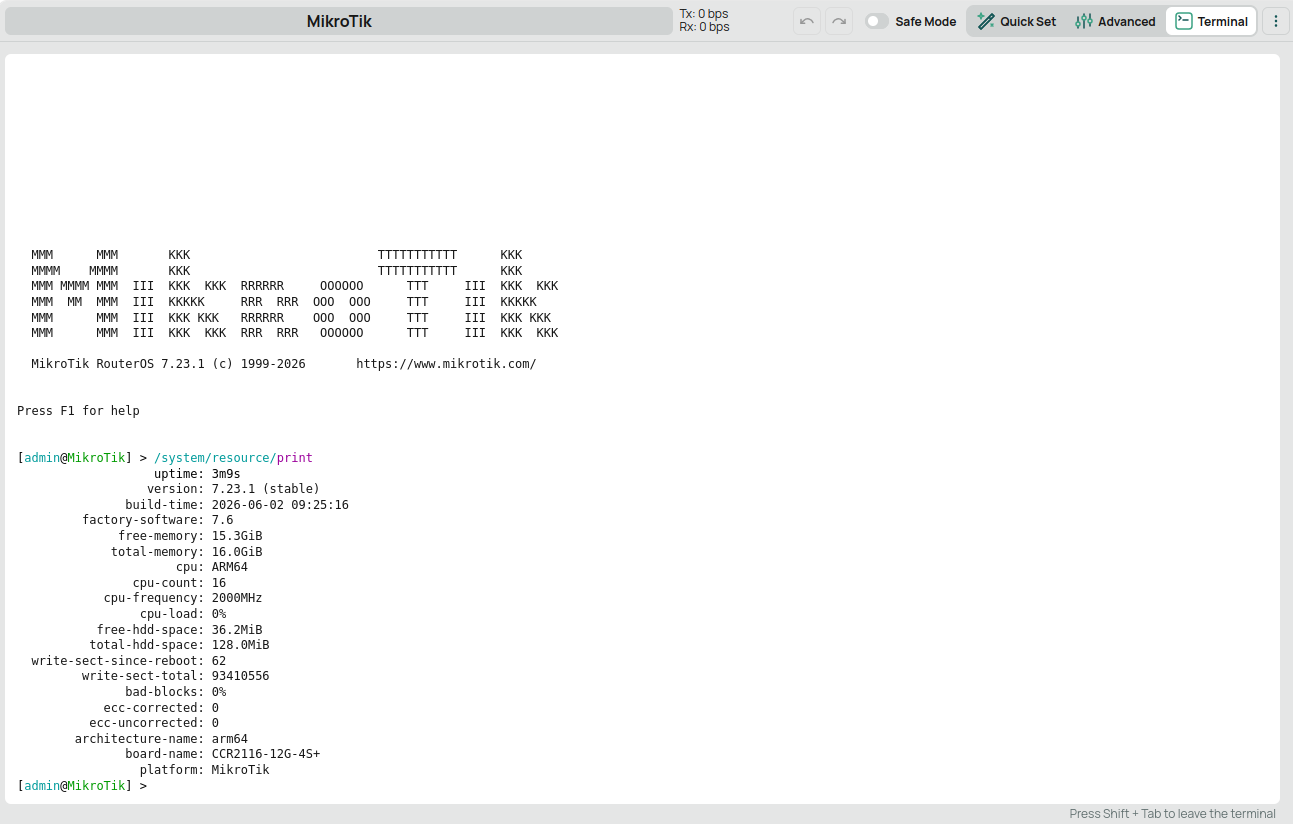The height and width of the screenshot is (824, 1293).
Task: Click the Advanced sliders icon
Action: coord(1084,21)
